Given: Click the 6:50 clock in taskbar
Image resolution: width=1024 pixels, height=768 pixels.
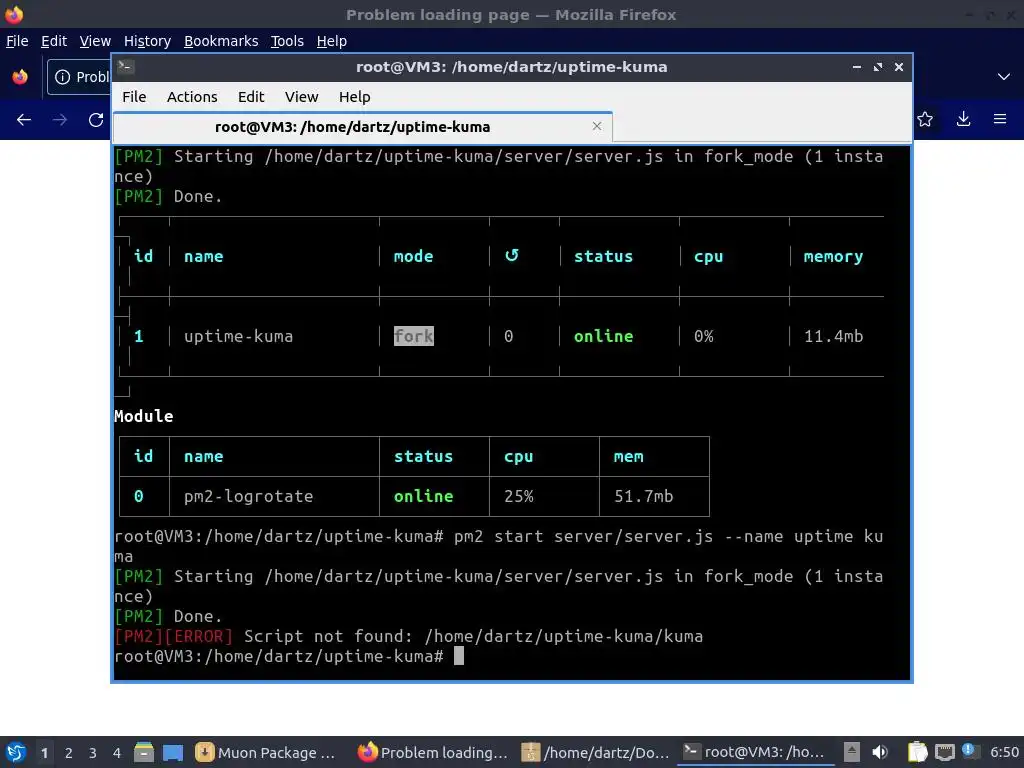Looking at the screenshot, I should pyautogui.click(x=1004, y=752).
